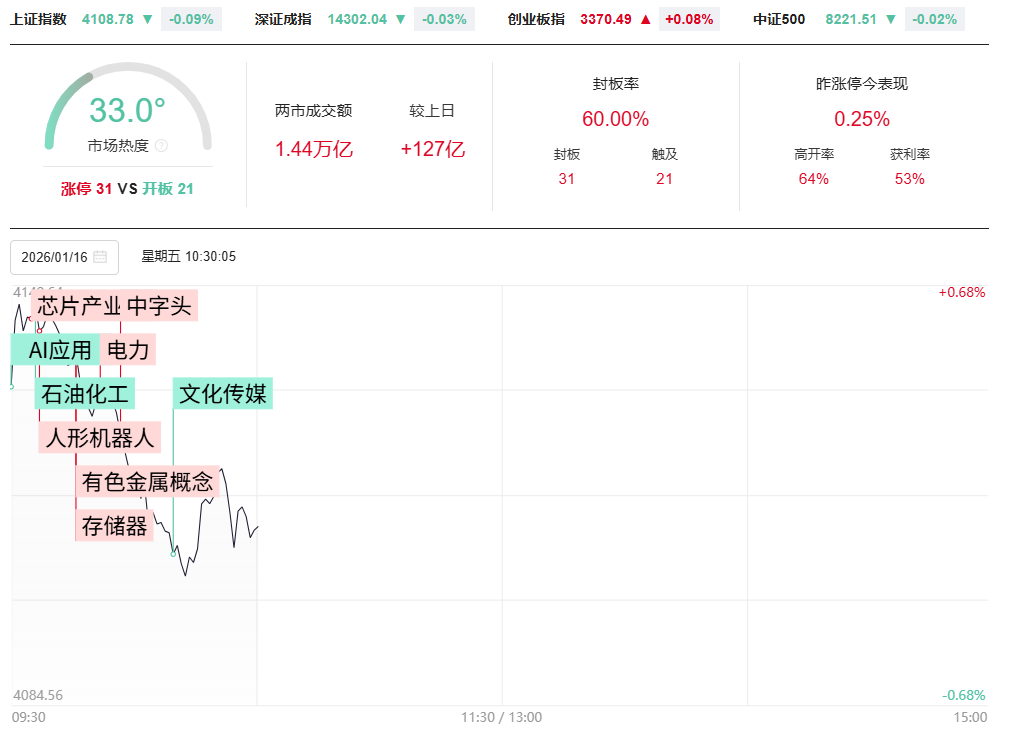Click the red up arrow beside 3370.49
Screen dimensions: 1017x733
pos(645,19)
